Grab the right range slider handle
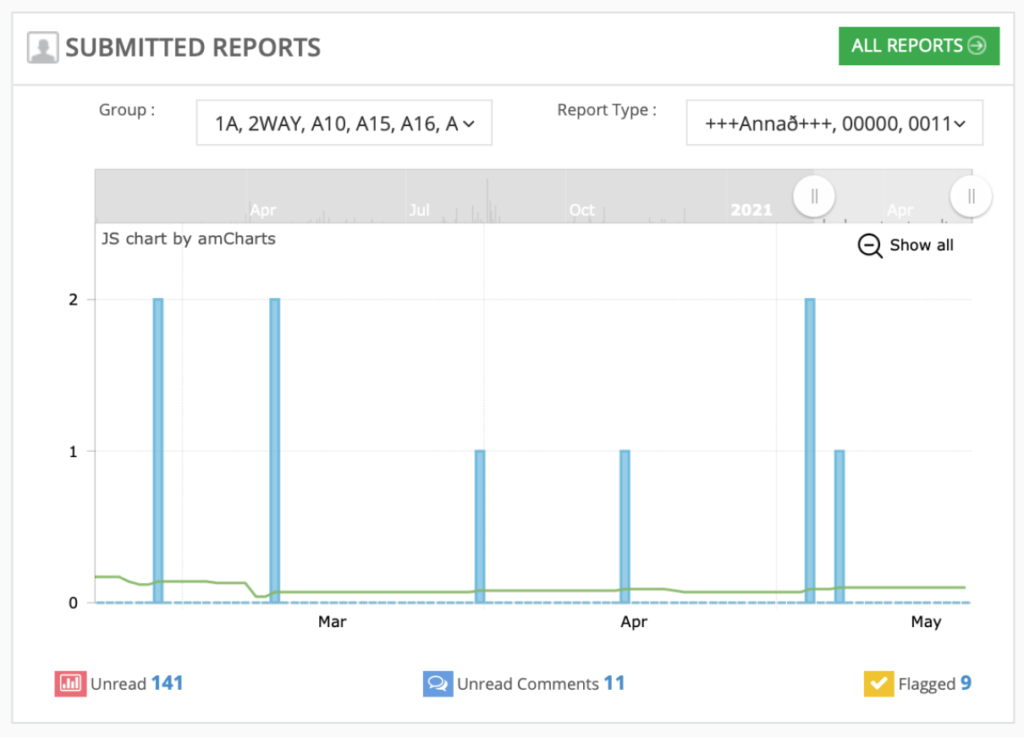The width and height of the screenshot is (1024, 738). 971,197
